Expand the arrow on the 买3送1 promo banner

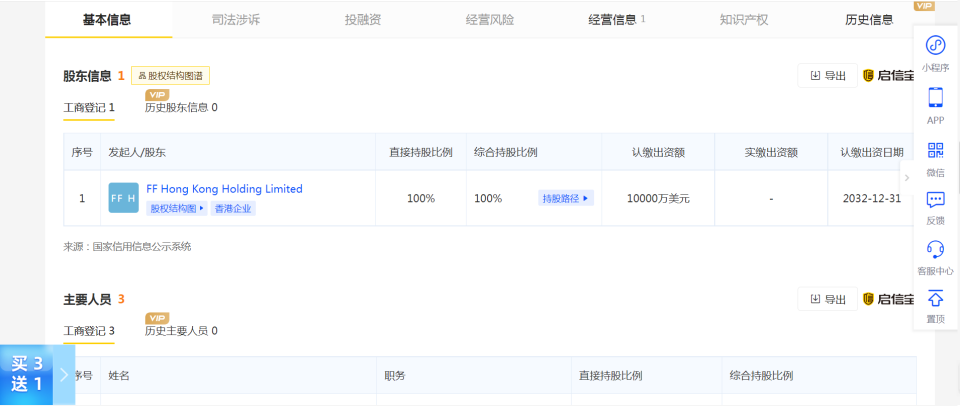pyautogui.click(x=64, y=375)
